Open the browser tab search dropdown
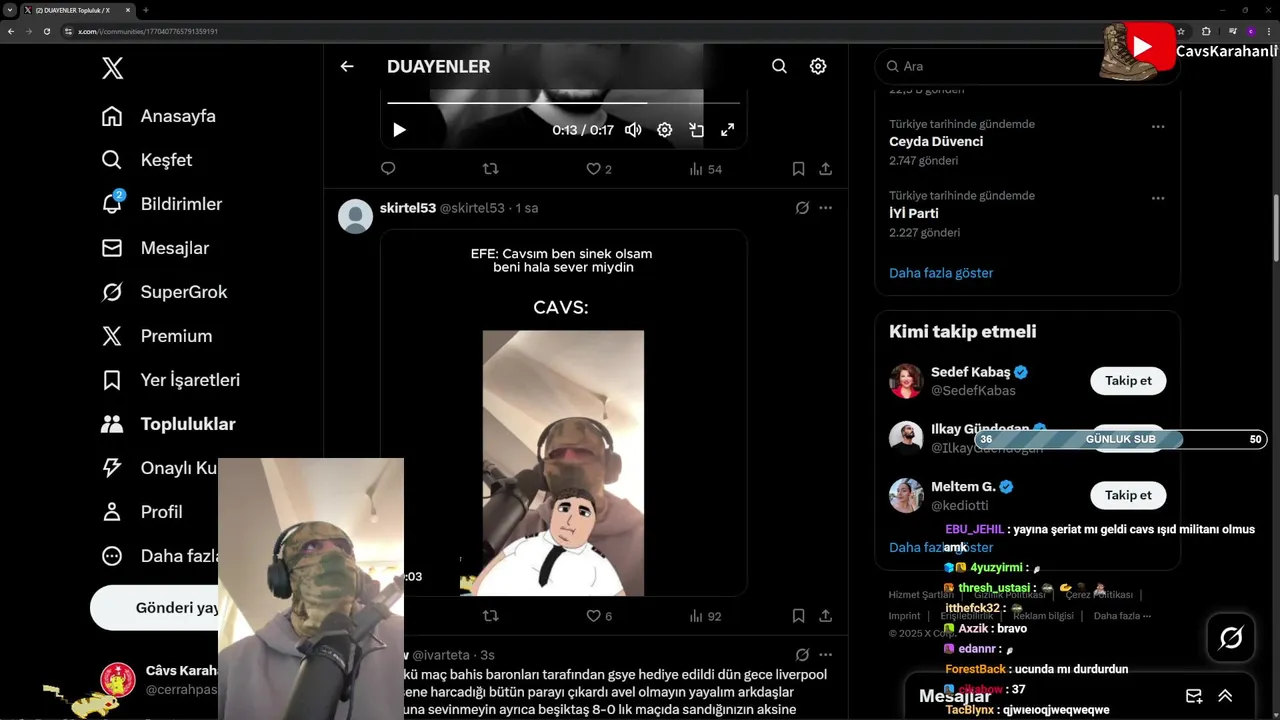The height and width of the screenshot is (720, 1280). (x=9, y=10)
